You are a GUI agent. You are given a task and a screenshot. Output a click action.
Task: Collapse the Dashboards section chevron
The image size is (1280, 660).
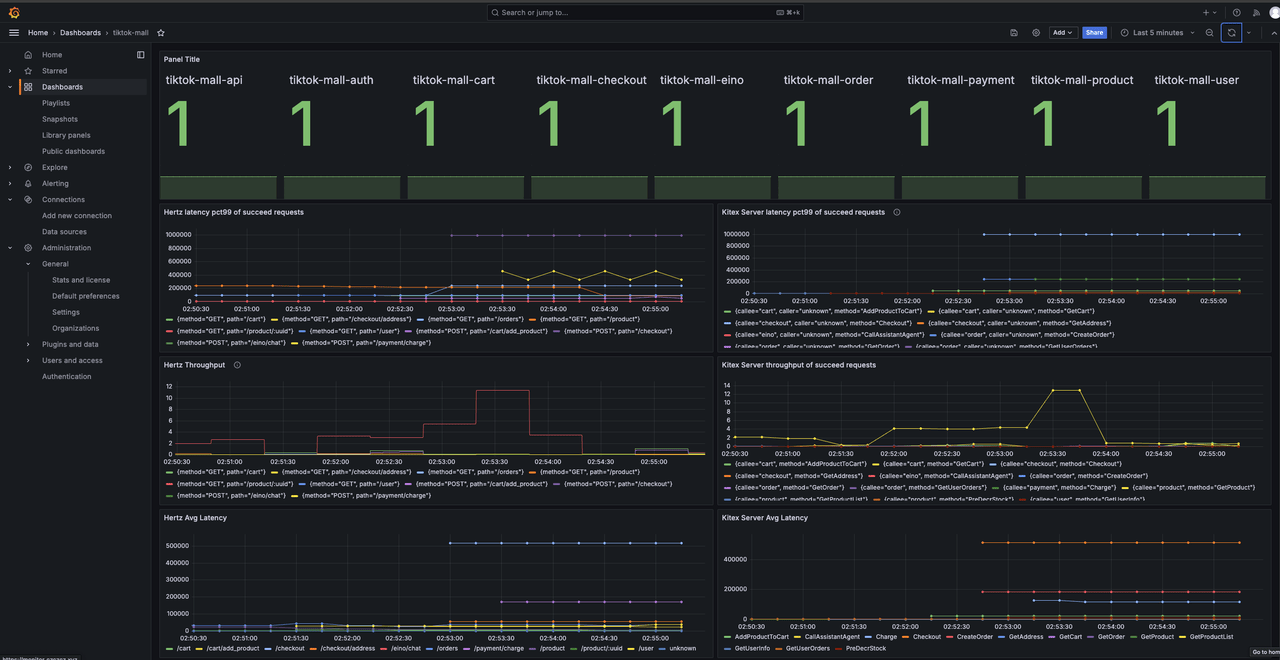(10, 87)
